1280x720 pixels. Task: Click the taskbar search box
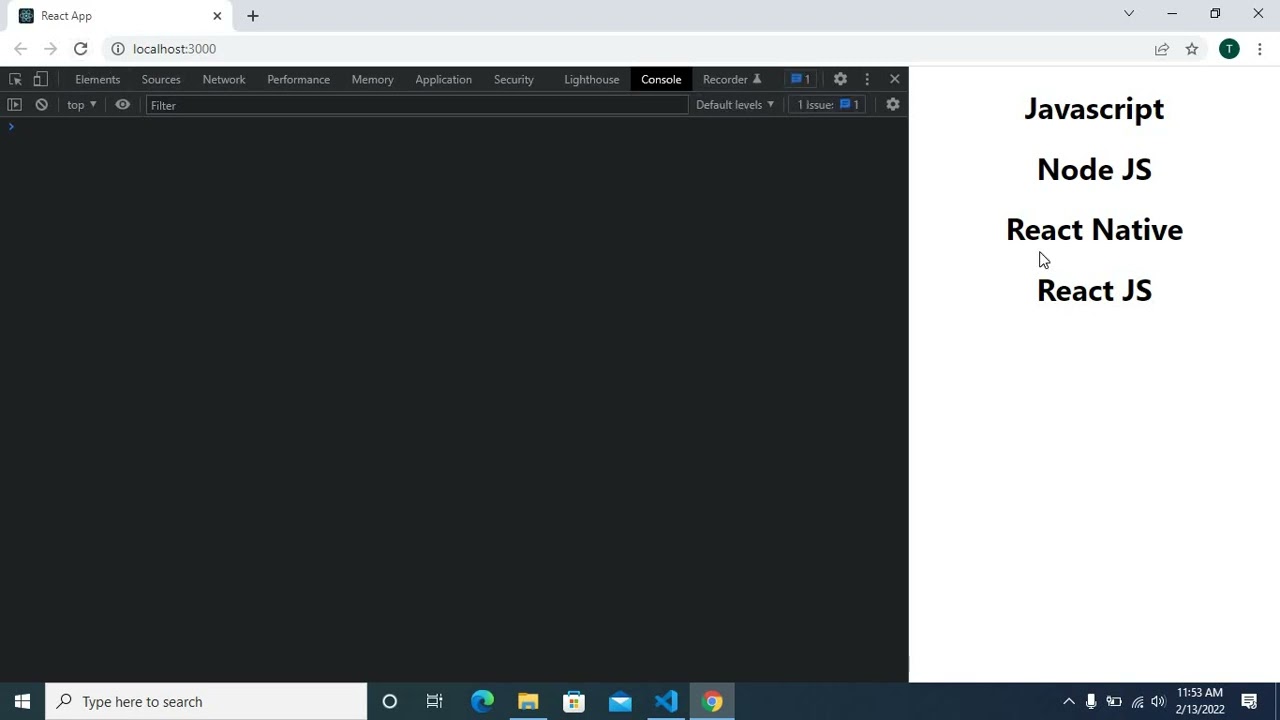207,701
